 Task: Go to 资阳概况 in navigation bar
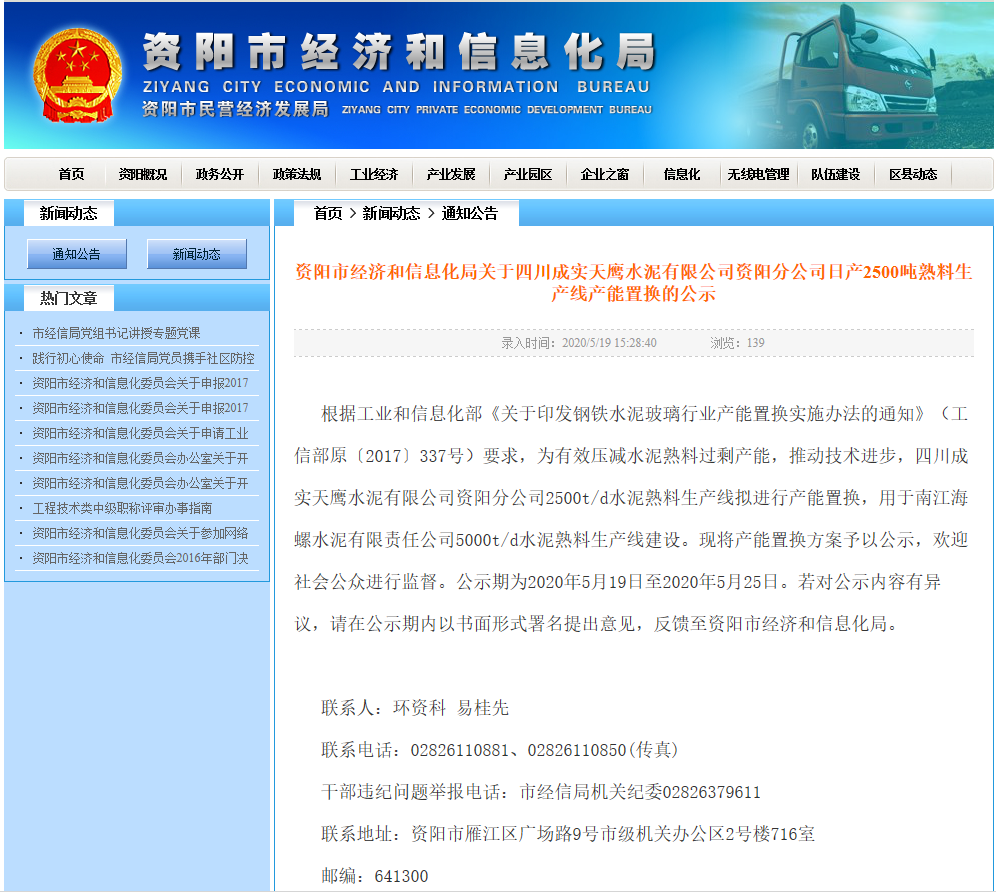[x=143, y=174]
